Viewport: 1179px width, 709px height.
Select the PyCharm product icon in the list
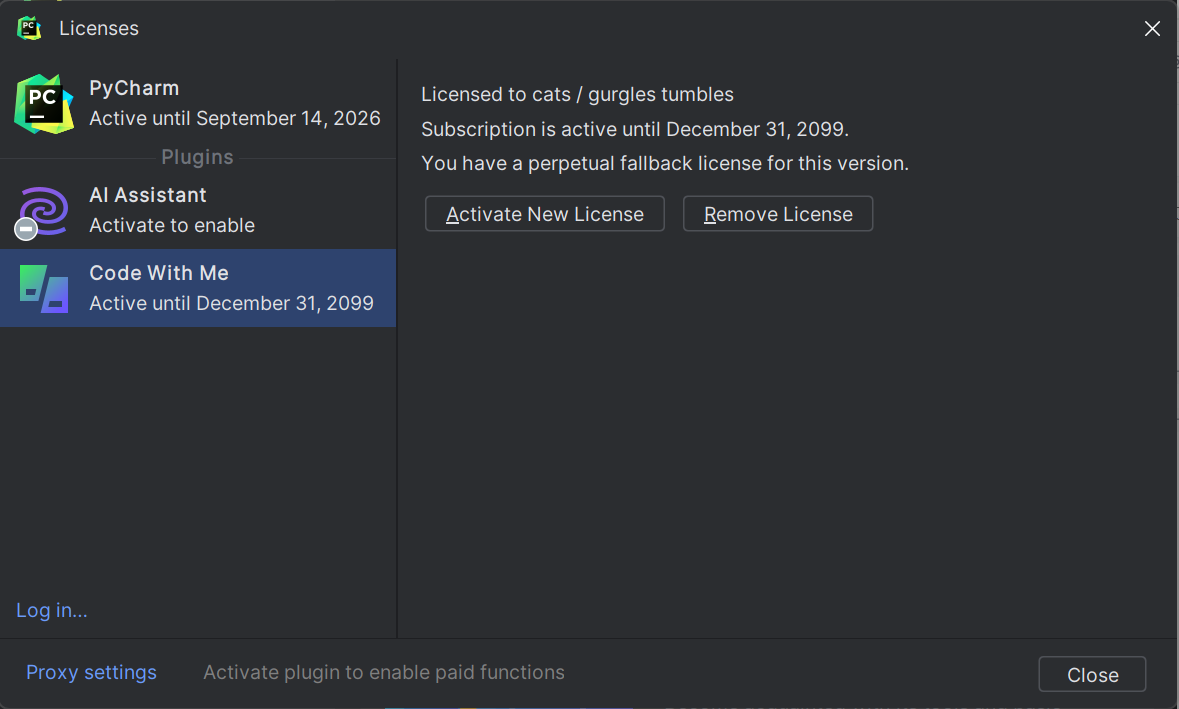point(44,104)
